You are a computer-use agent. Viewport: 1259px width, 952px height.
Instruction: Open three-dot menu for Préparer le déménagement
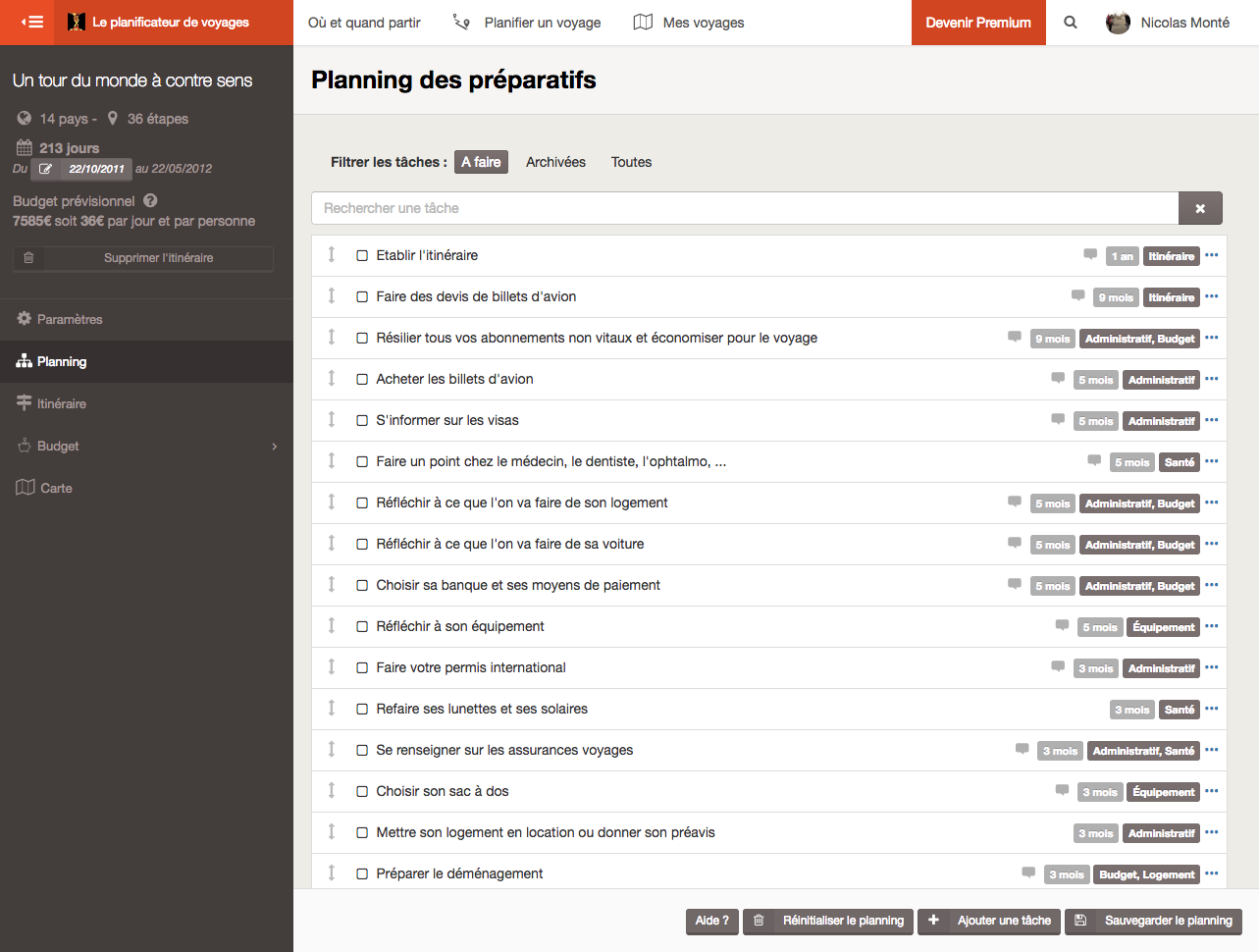(1212, 873)
